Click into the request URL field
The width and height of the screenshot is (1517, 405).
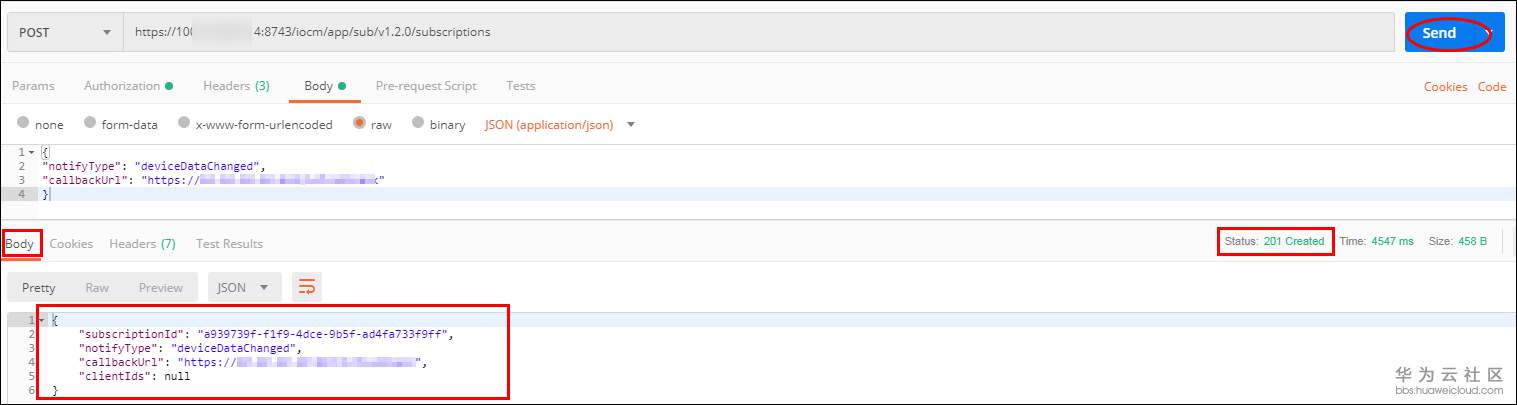pos(760,32)
